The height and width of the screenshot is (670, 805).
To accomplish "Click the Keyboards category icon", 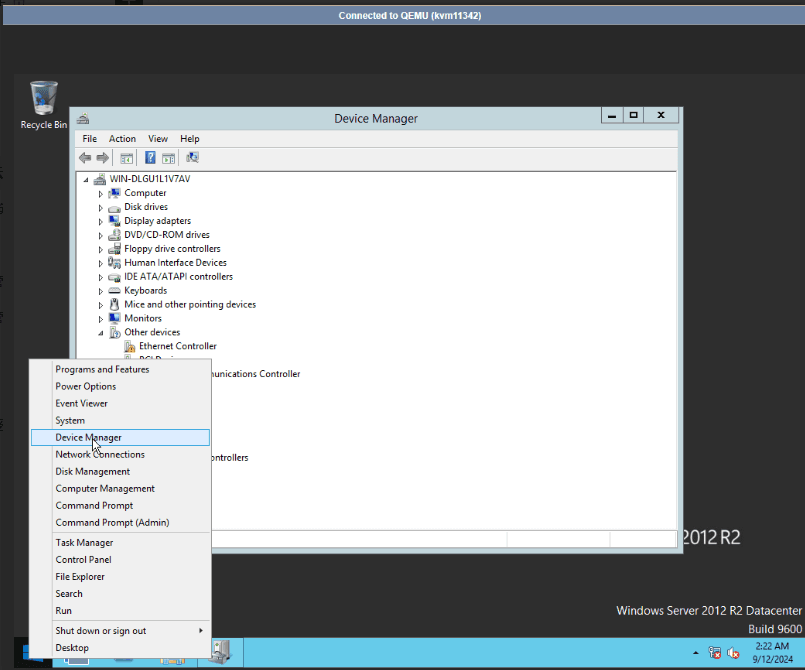I will point(114,291).
